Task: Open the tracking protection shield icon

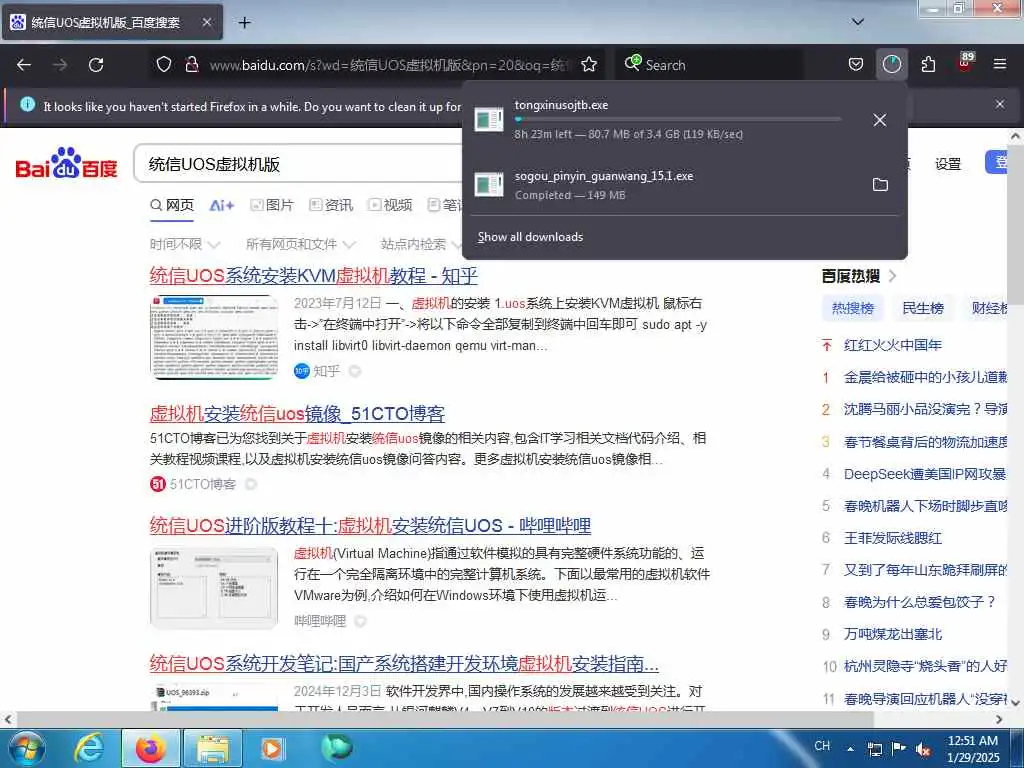Action: coord(164,64)
